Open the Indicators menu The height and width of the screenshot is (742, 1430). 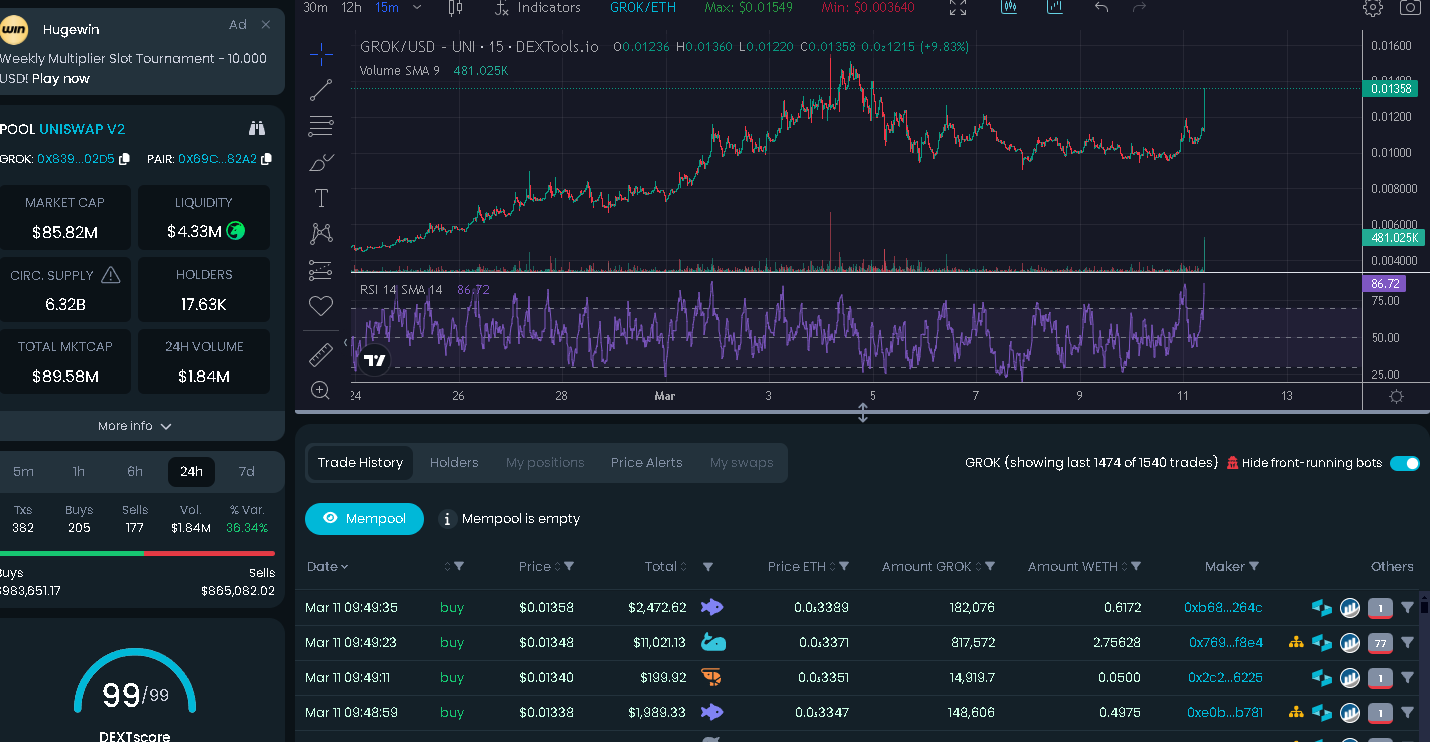(x=538, y=7)
